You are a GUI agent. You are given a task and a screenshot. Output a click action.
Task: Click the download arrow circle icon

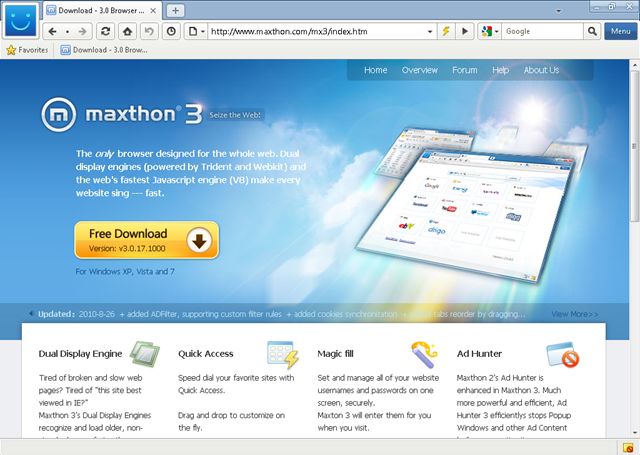coord(199,240)
